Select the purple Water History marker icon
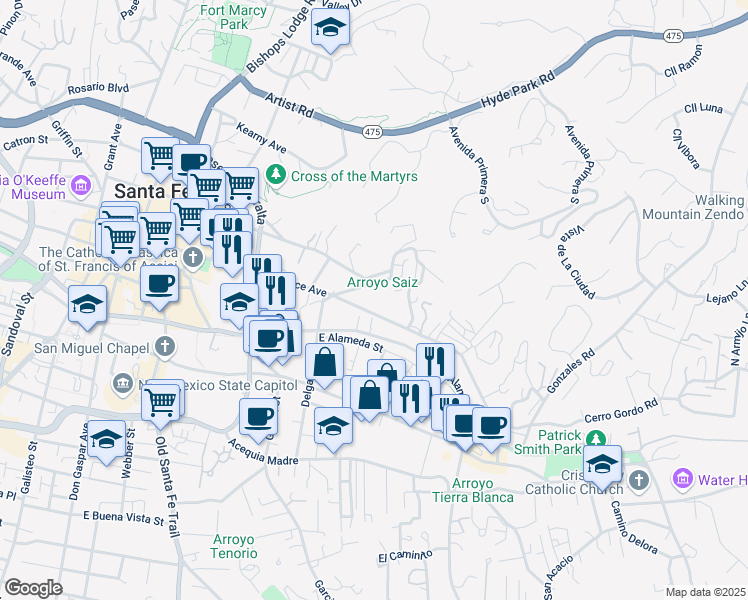The image size is (748, 600). [683, 480]
